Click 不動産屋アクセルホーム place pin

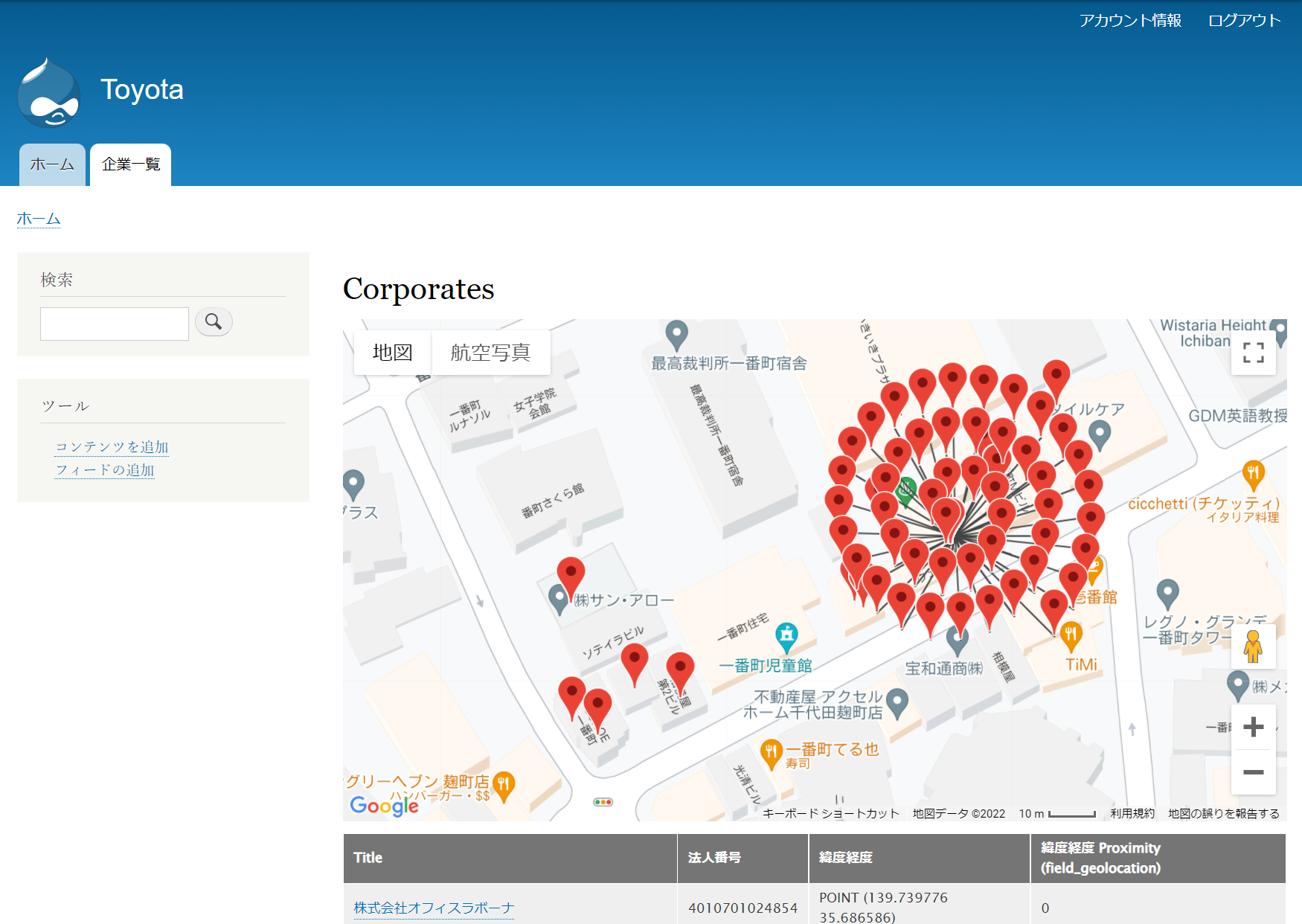point(898,703)
